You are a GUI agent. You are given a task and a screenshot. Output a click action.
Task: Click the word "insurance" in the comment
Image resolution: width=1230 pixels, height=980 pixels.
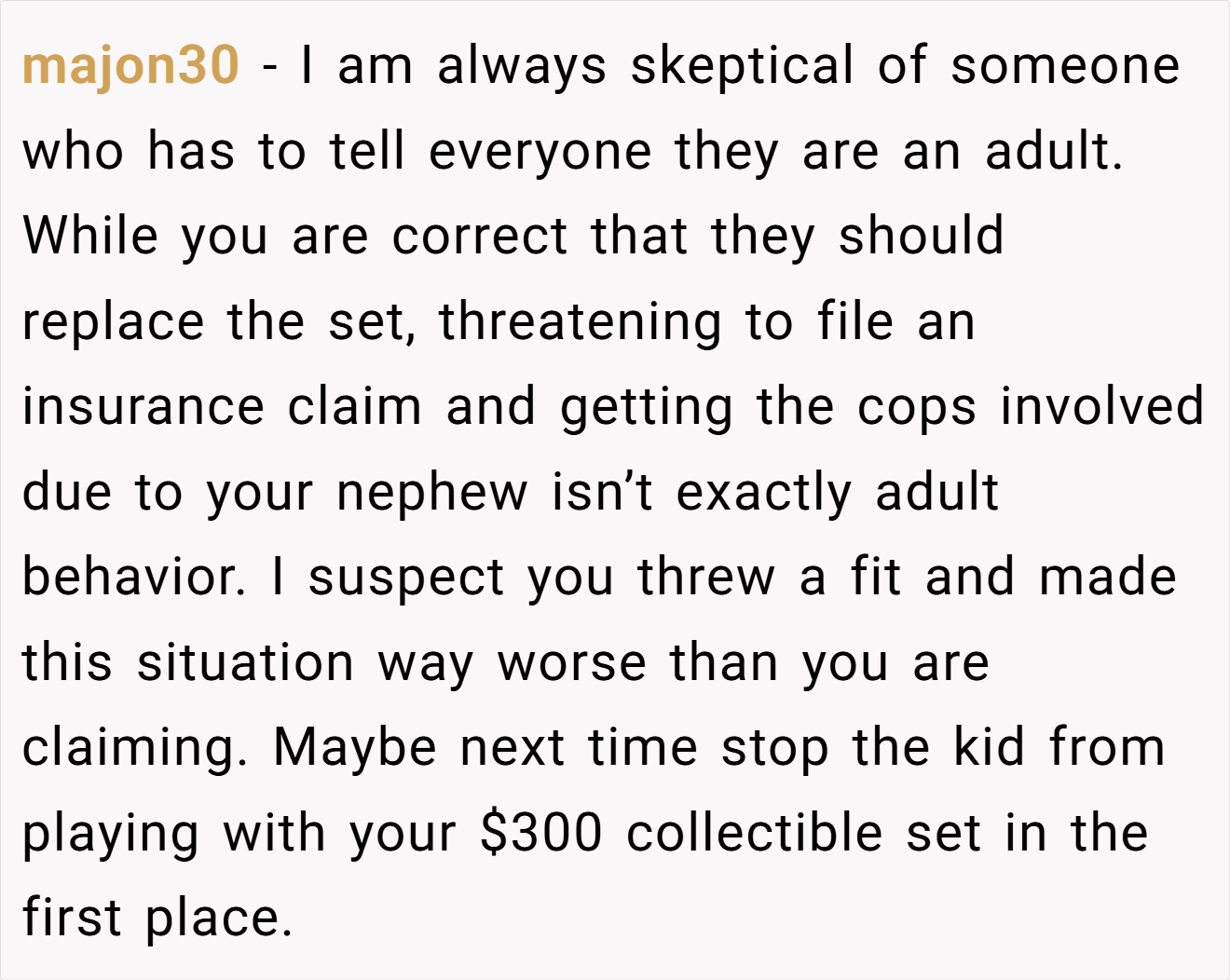click(143, 407)
